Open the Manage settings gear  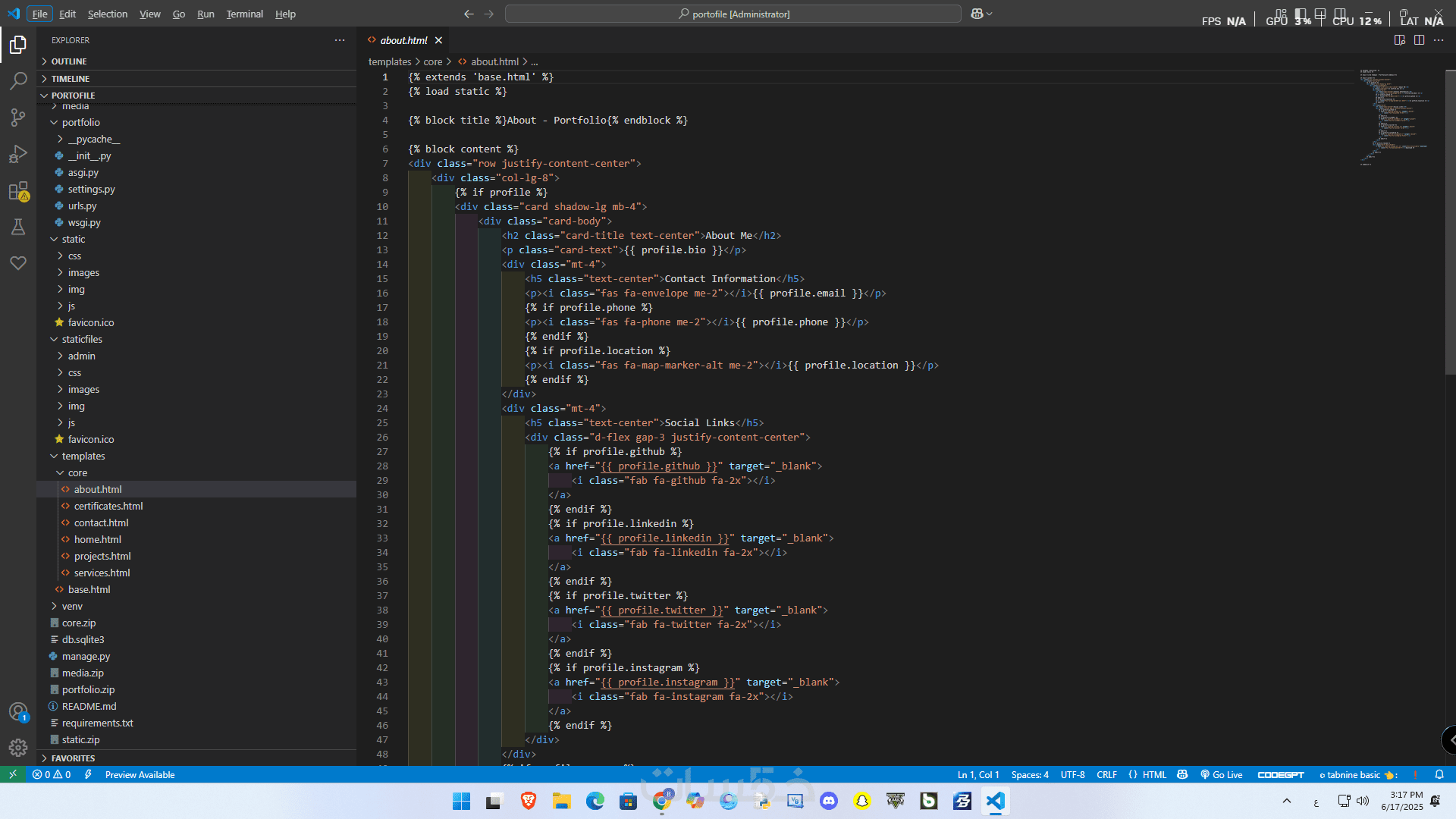tap(18, 748)
